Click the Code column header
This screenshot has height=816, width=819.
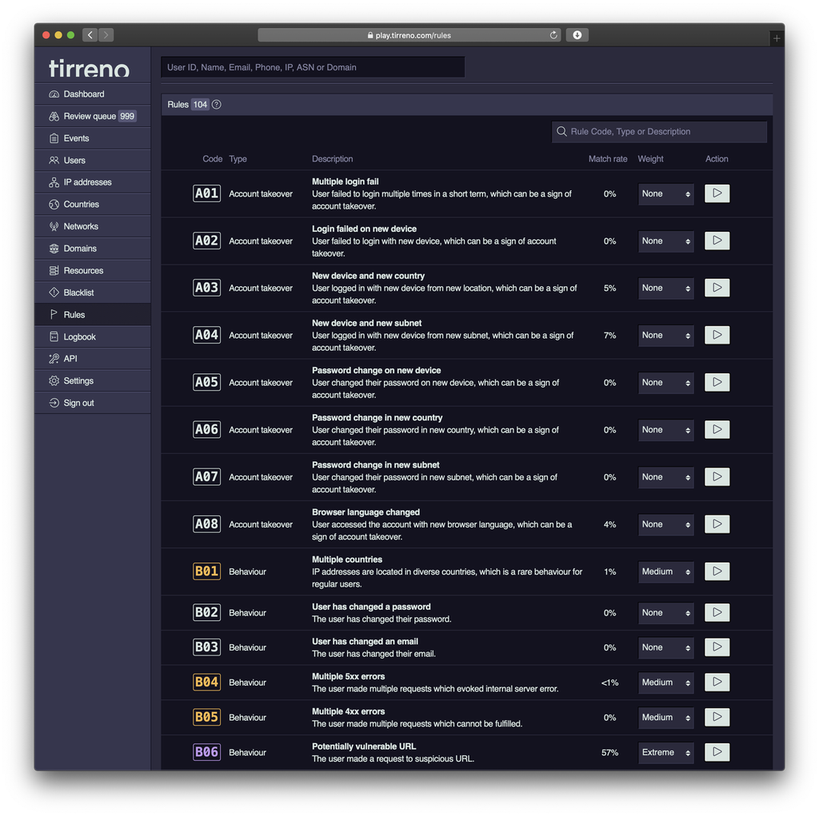[212, 159]
